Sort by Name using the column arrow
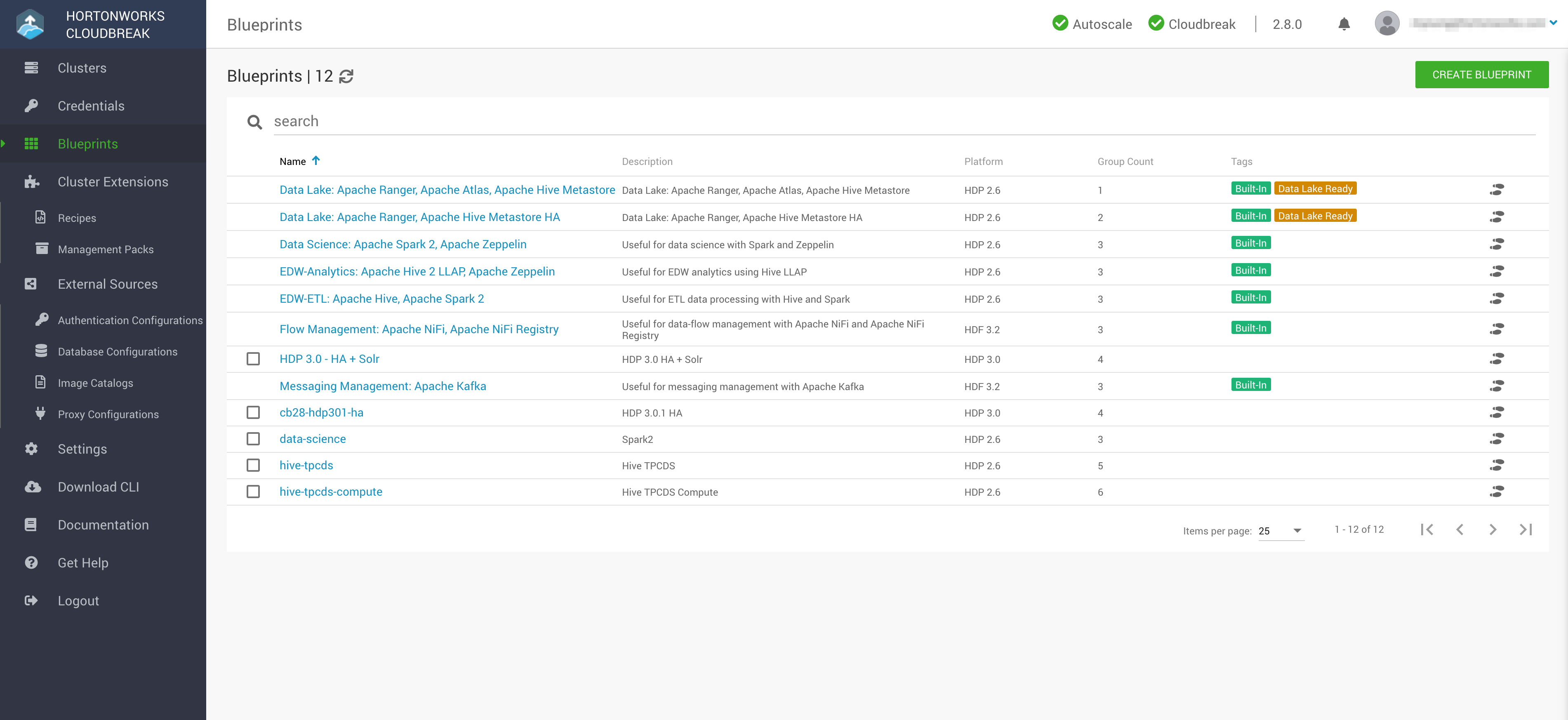 click(316, 161)
